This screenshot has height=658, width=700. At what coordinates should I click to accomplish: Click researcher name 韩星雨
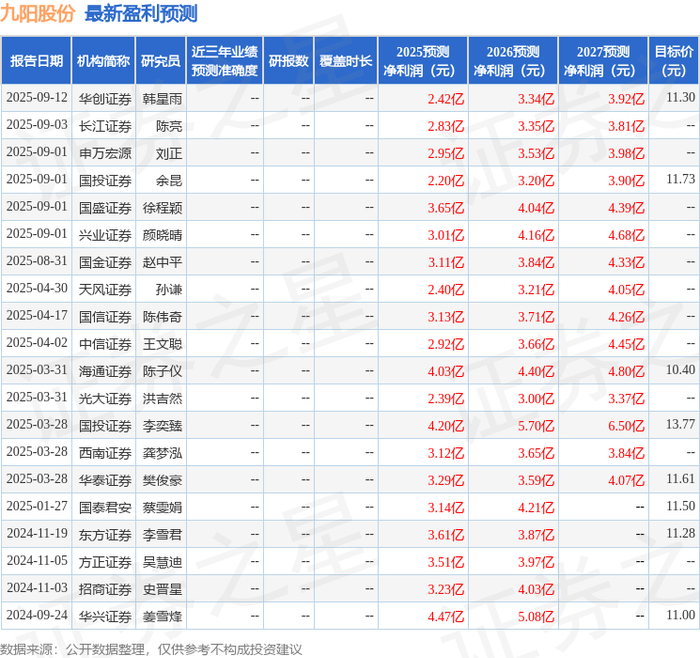[x=162, y=99]
